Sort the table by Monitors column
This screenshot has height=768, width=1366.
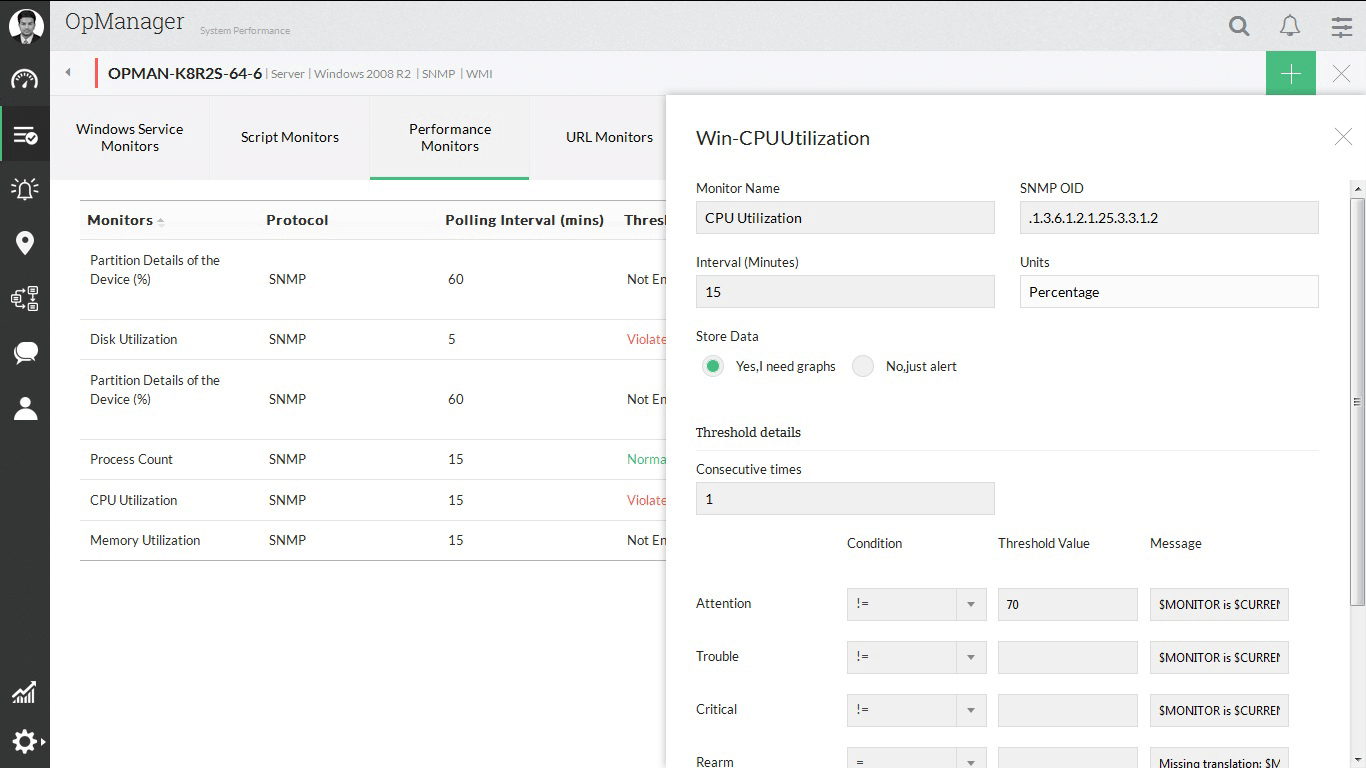point(125,220)
